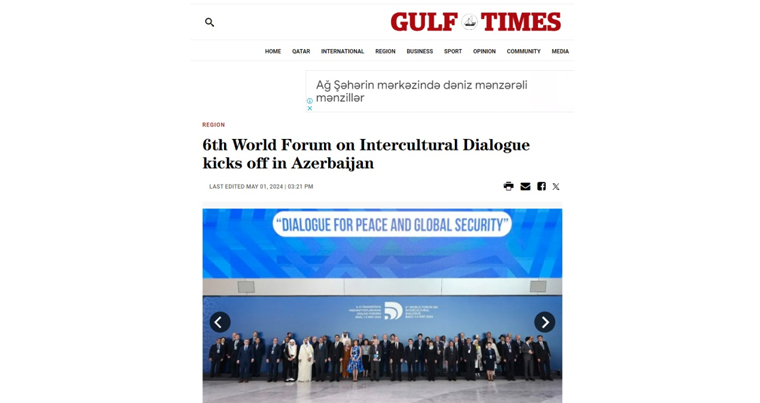
Task: Click the Gulf Times logo
Action: [475, 22]
